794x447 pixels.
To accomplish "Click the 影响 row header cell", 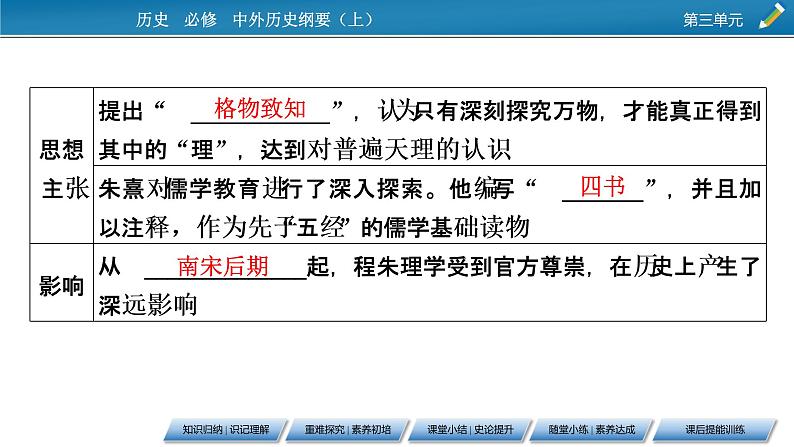I will 62,282.
